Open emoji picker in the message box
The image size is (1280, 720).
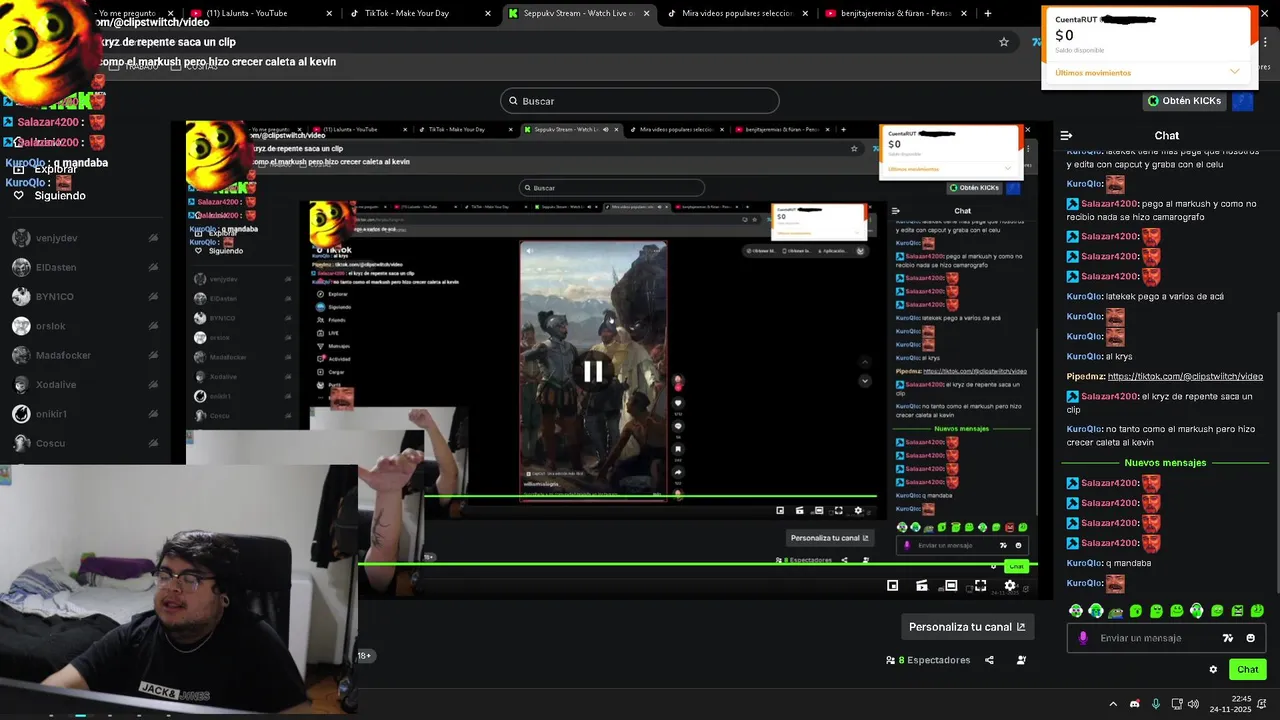pyautogui.click(x=1250, y=638)
